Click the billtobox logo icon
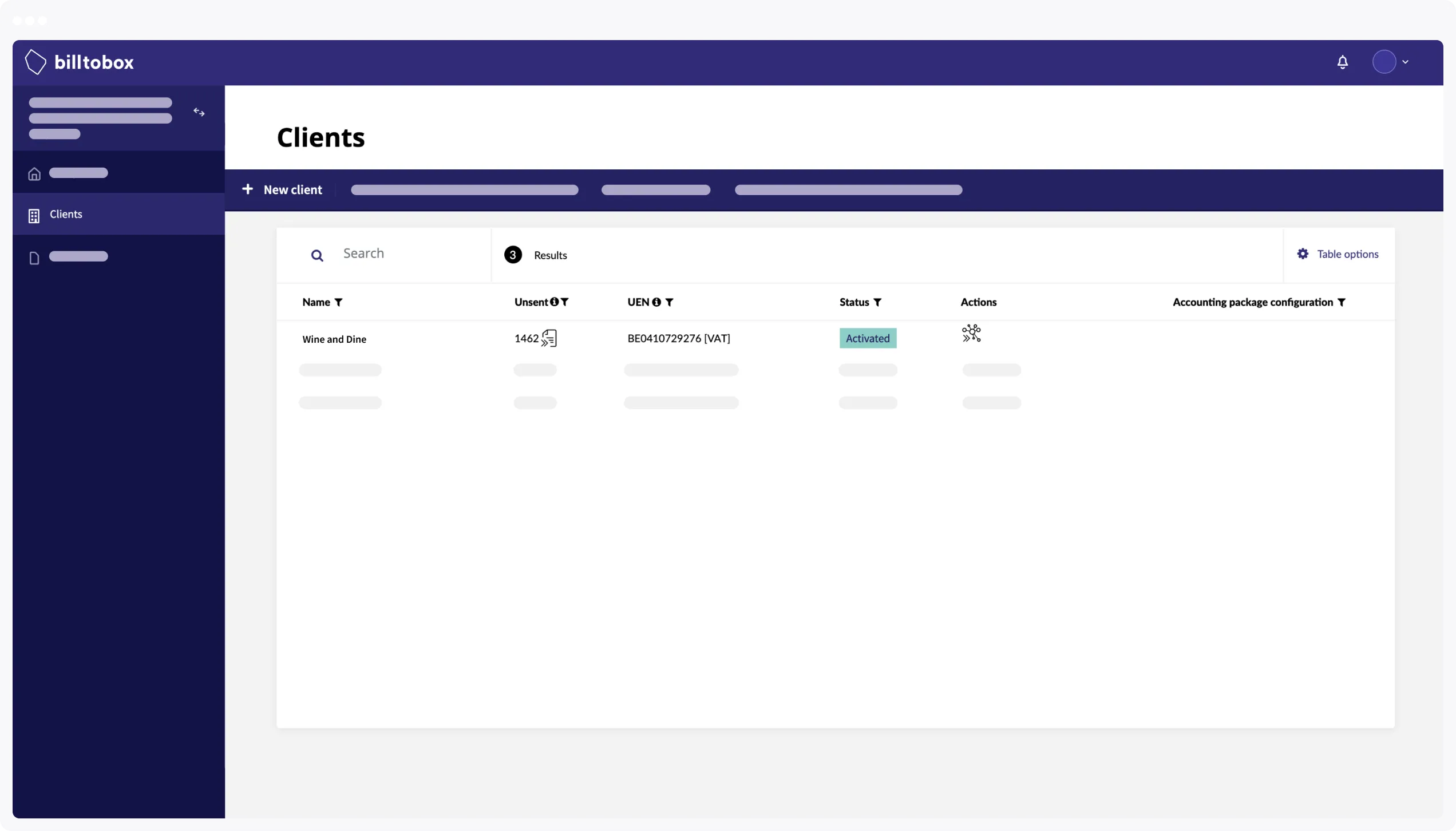Screen dimensions: 1456x831 tap(35, 62)
